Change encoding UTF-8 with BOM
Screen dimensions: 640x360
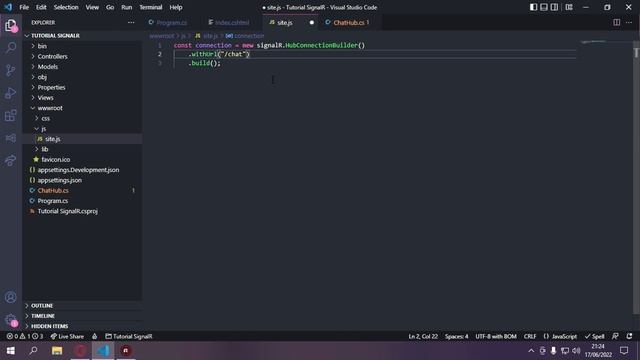pyautogui.click(x=496, y=336)
